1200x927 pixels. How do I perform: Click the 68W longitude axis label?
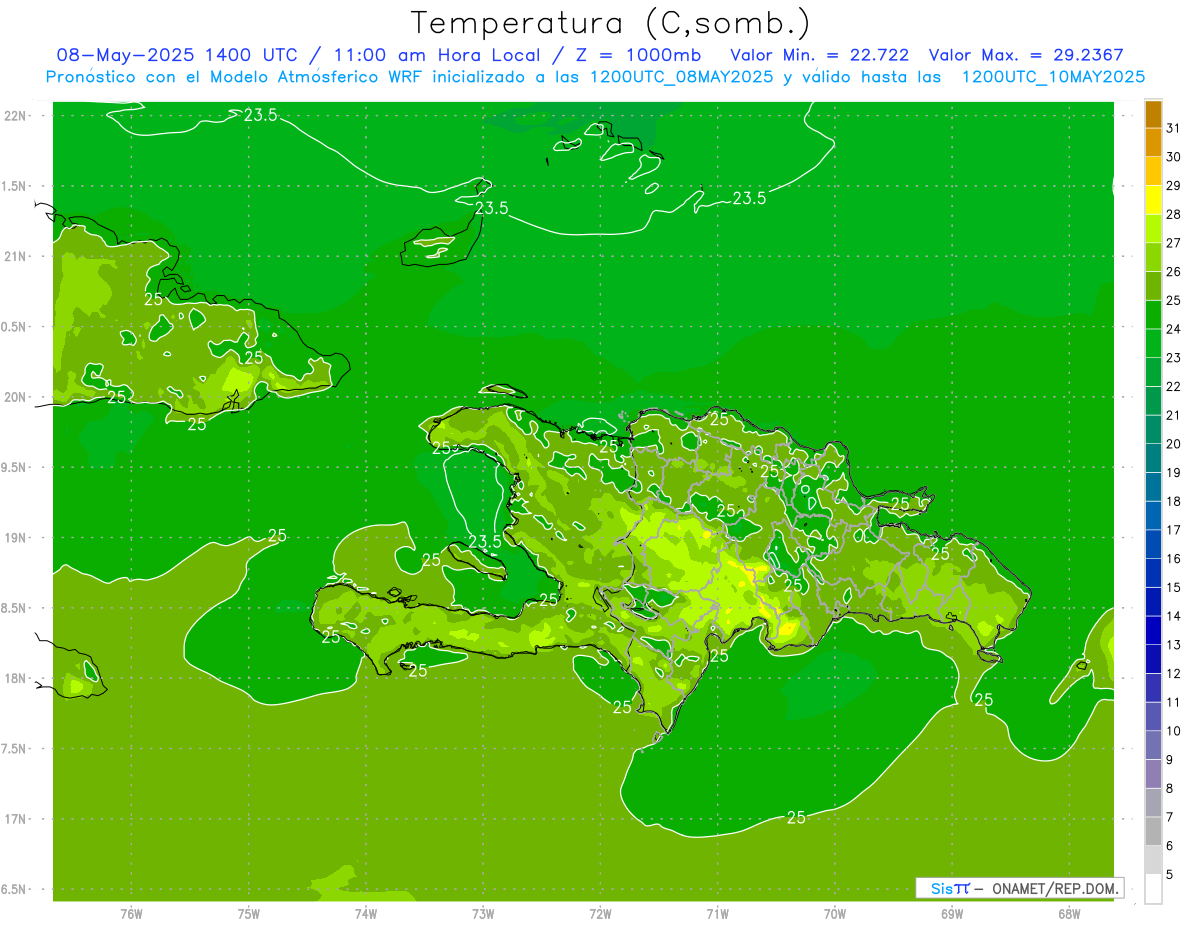coord(1069,913)
